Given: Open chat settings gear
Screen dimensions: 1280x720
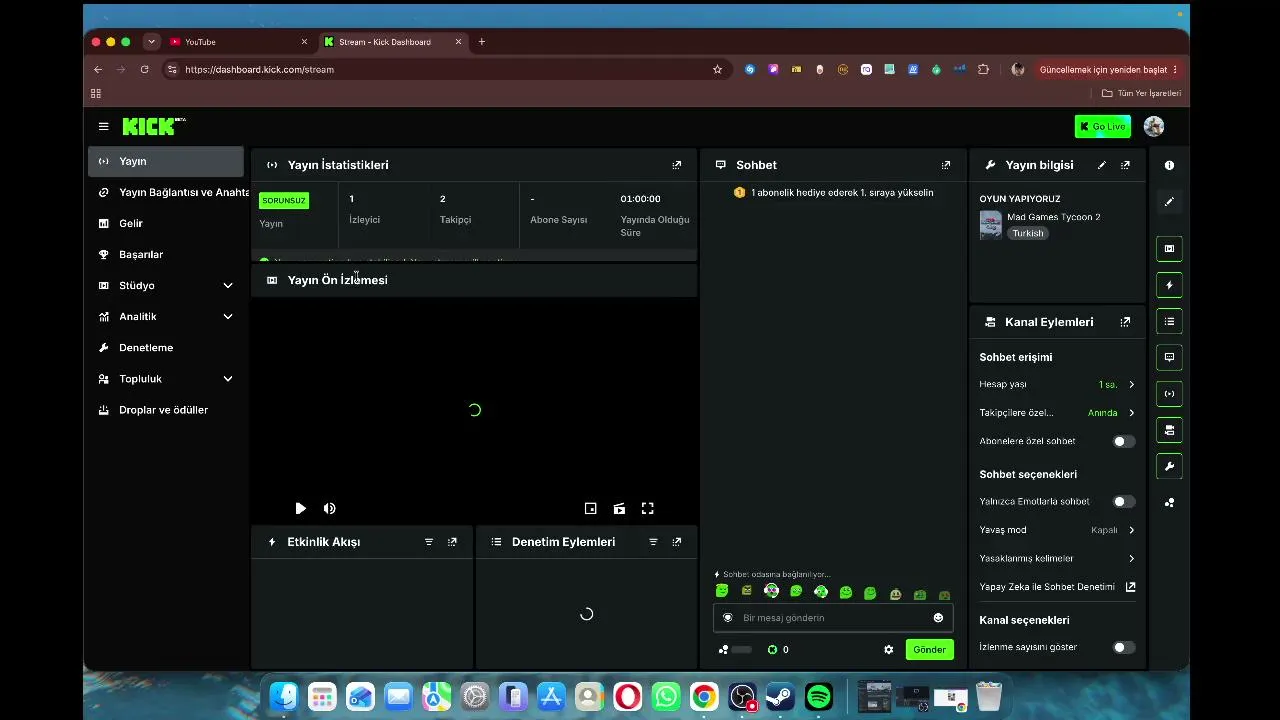Looking at the screenshot, I should pyautogui.click(x=889, y=650).
